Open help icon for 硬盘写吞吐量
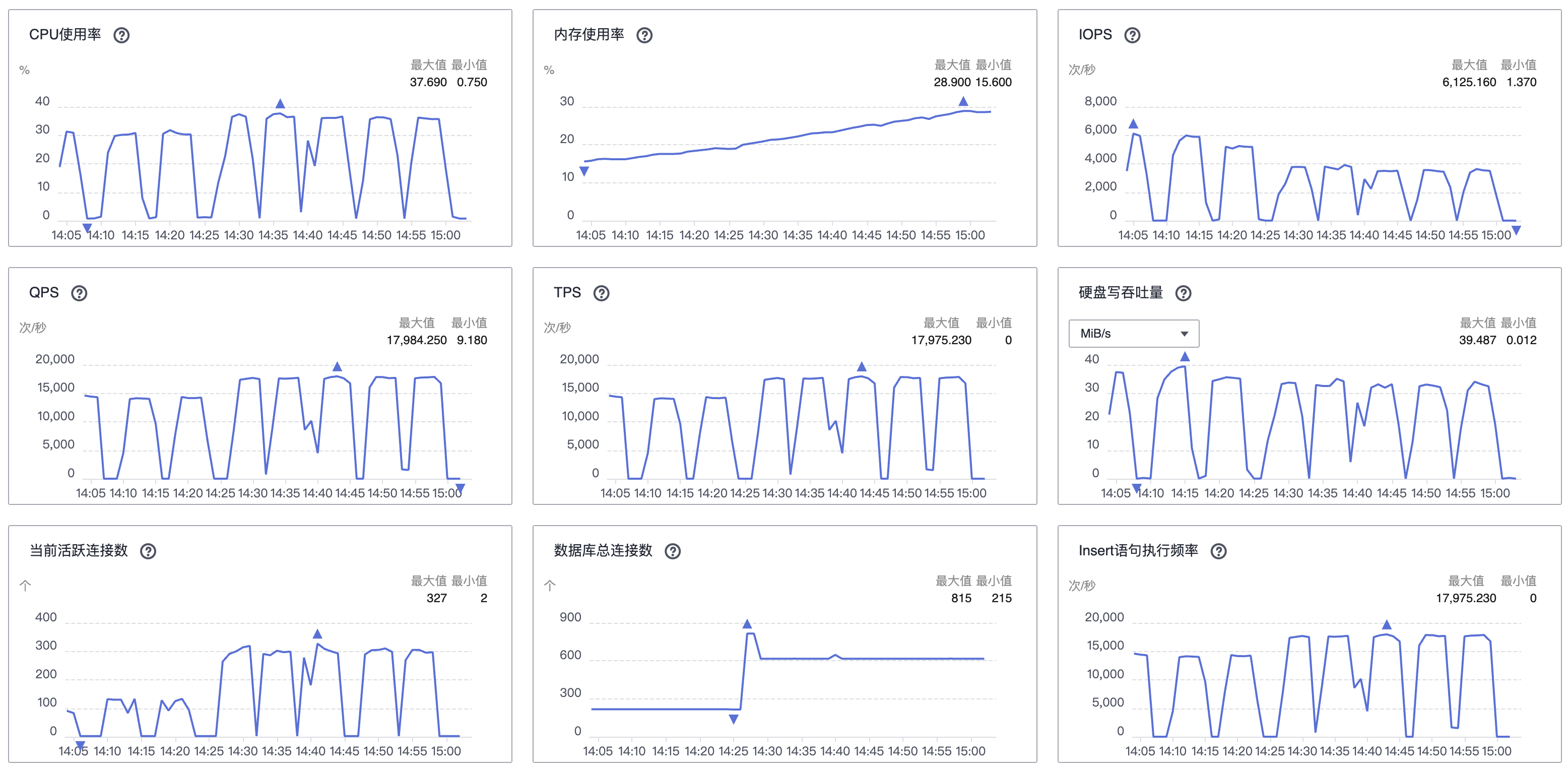The height and width of the screenshot is (772, 1568). tap(1183, 293)
